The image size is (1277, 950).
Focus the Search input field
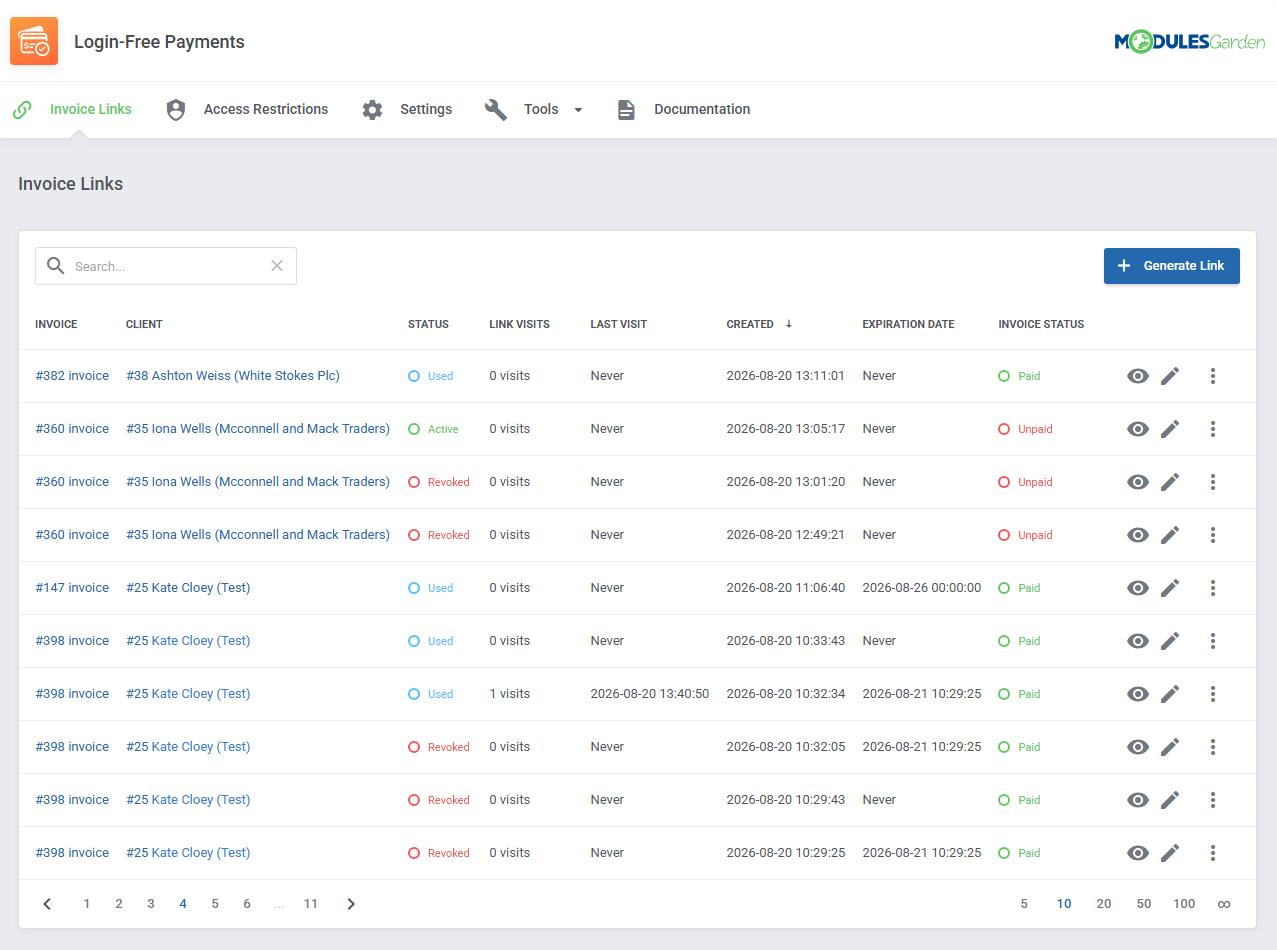166,266
